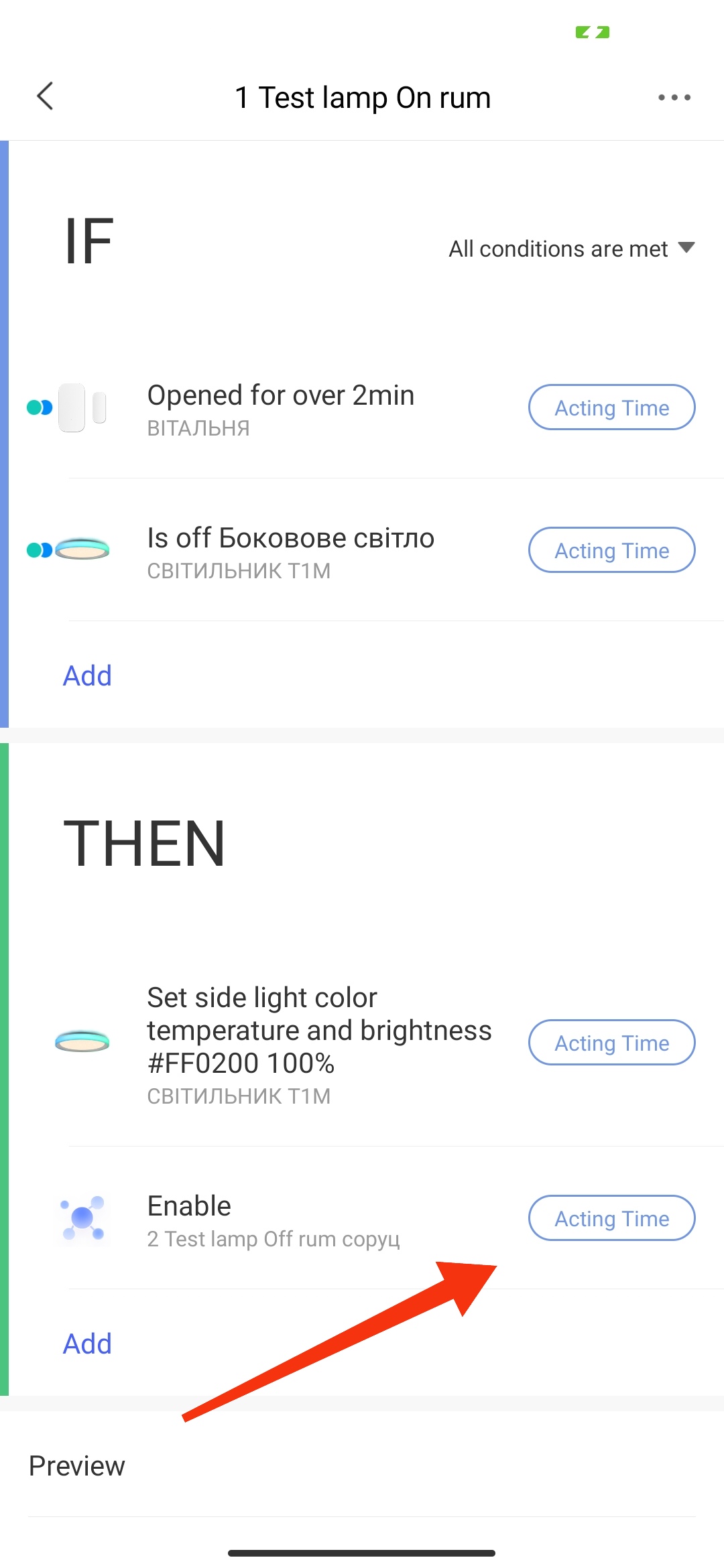Screen dimensions: 724x1568
Task: Open the Preview row
Action: (77, 1465)
